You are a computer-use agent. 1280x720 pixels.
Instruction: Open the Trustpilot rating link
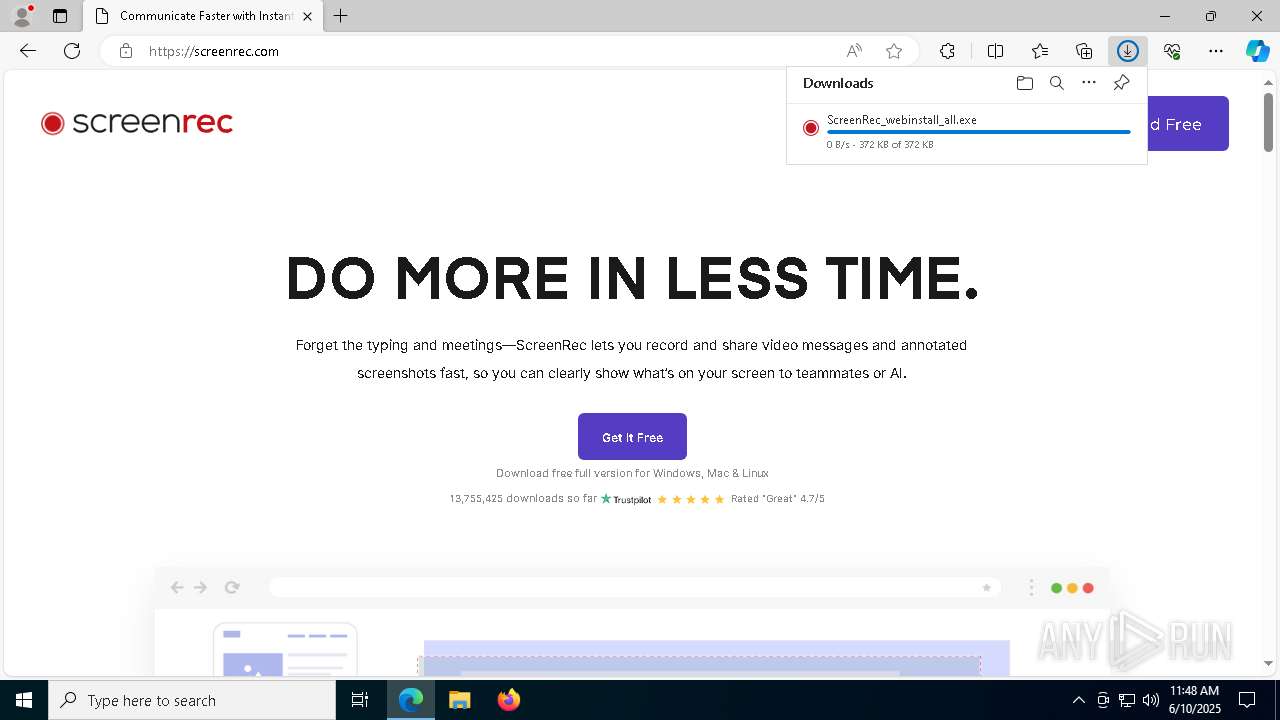pos(626,499)
